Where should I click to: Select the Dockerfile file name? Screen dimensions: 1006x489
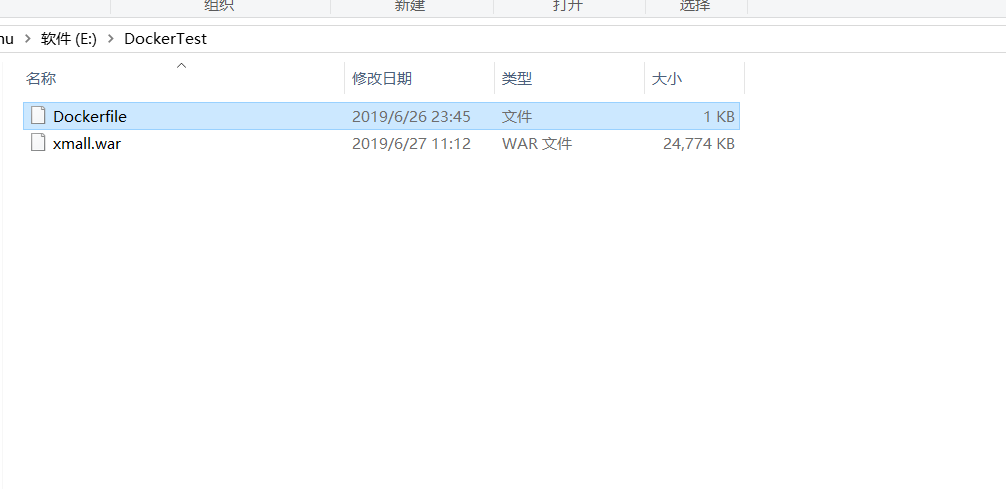coord(90,117)
